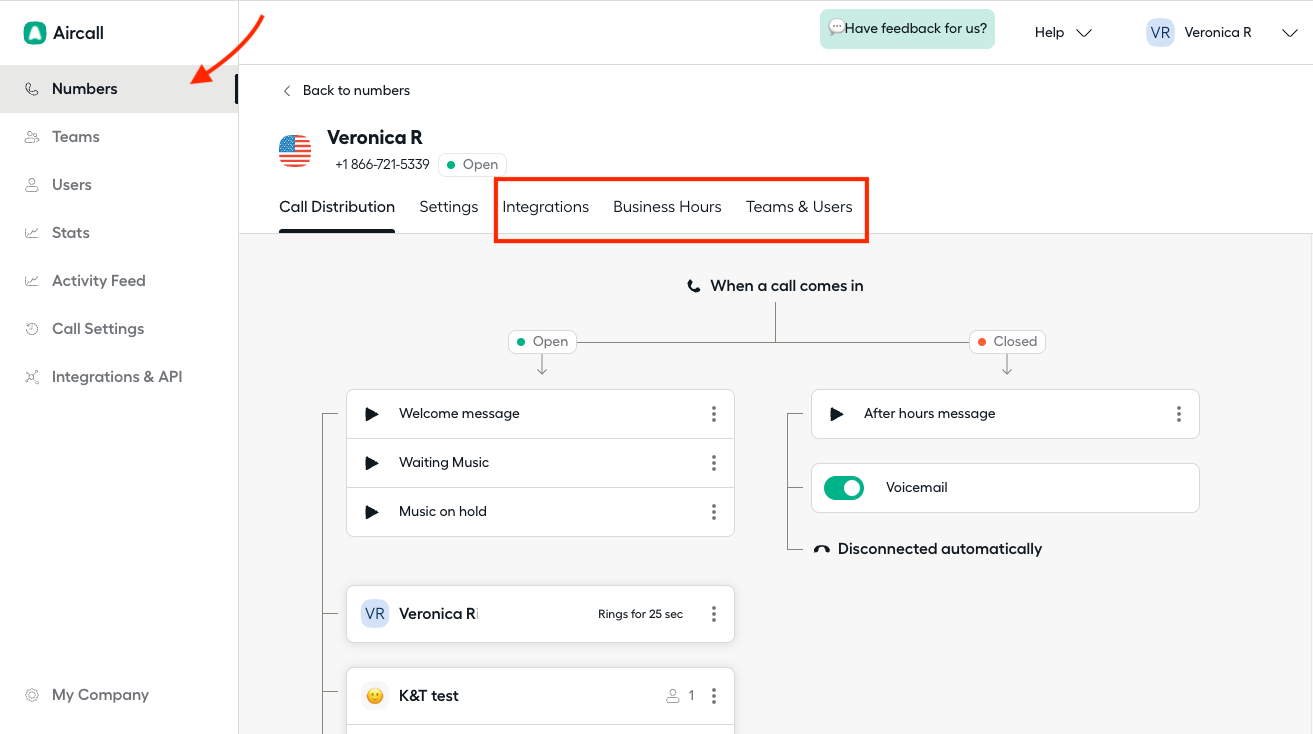Image resolution: width=1313 pixels, height=734 pixels.
Task: Click the VR avatar in distribution card
Action: [375, 614]
